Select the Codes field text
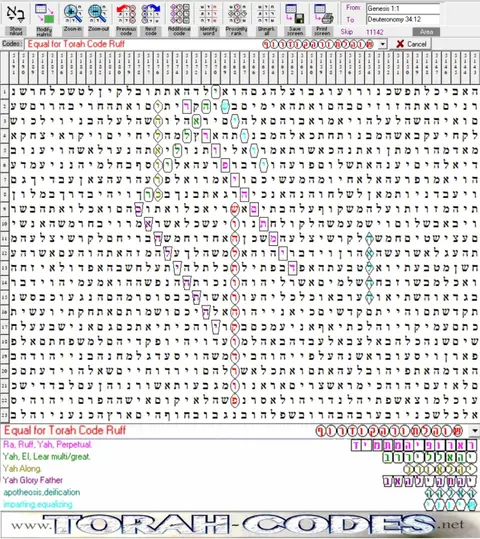 pos(76,44)
